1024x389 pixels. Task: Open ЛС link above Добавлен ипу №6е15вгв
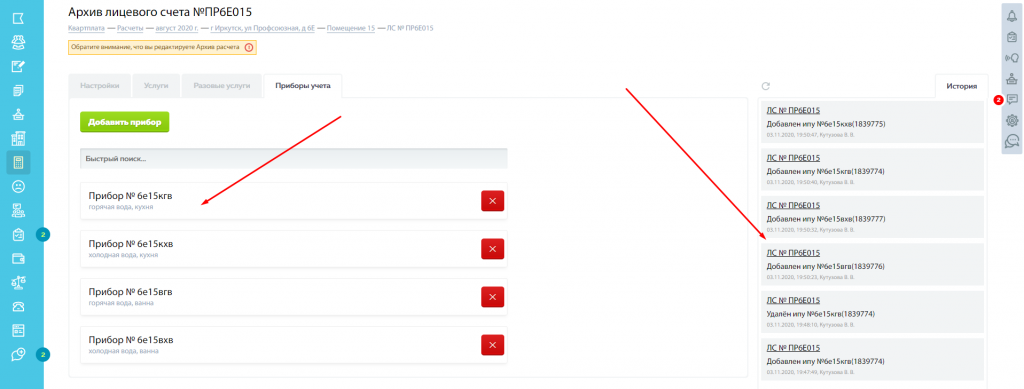[x=793, y=253]
